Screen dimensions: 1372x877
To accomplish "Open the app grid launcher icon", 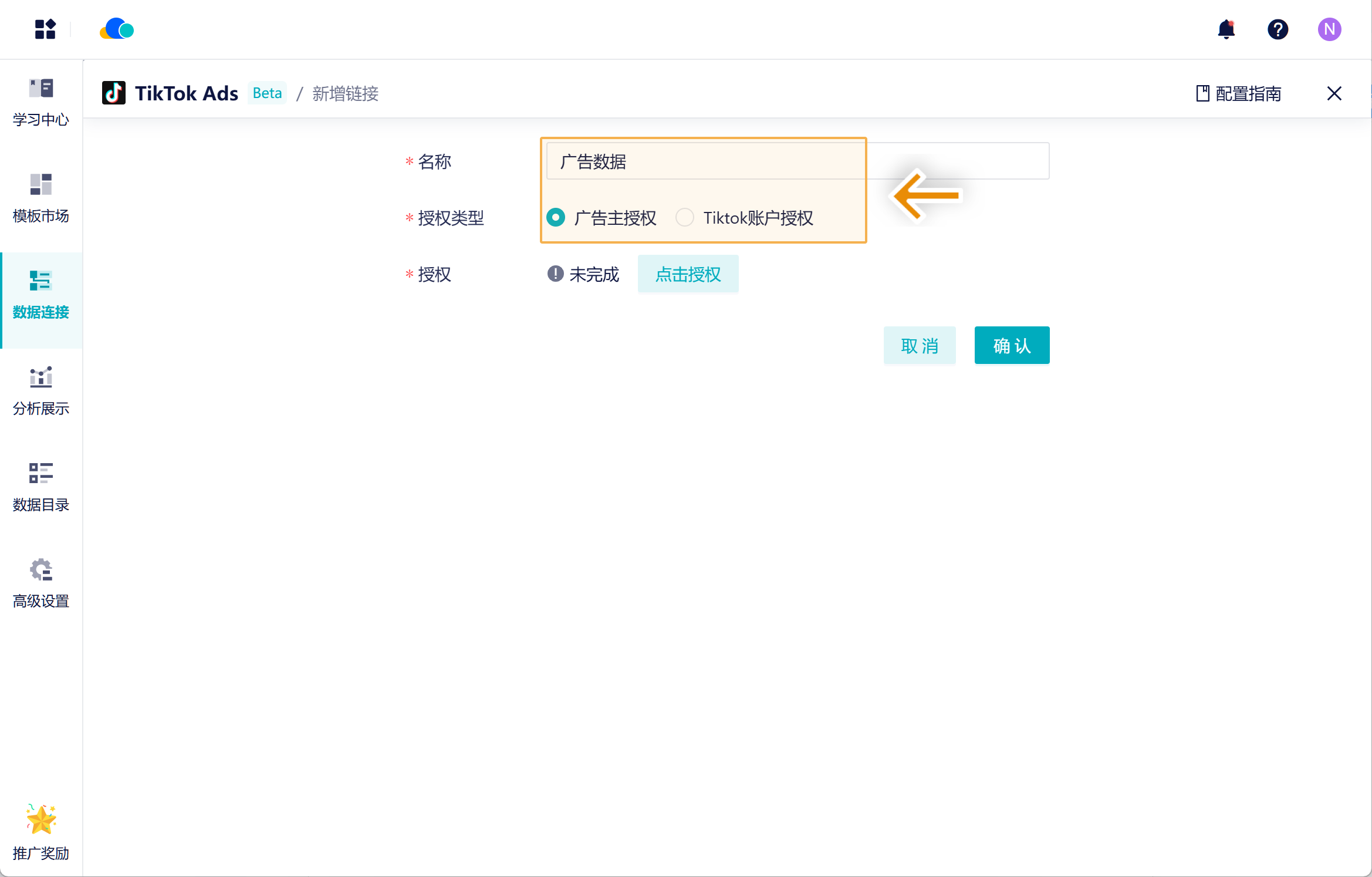I will [45, 29].
